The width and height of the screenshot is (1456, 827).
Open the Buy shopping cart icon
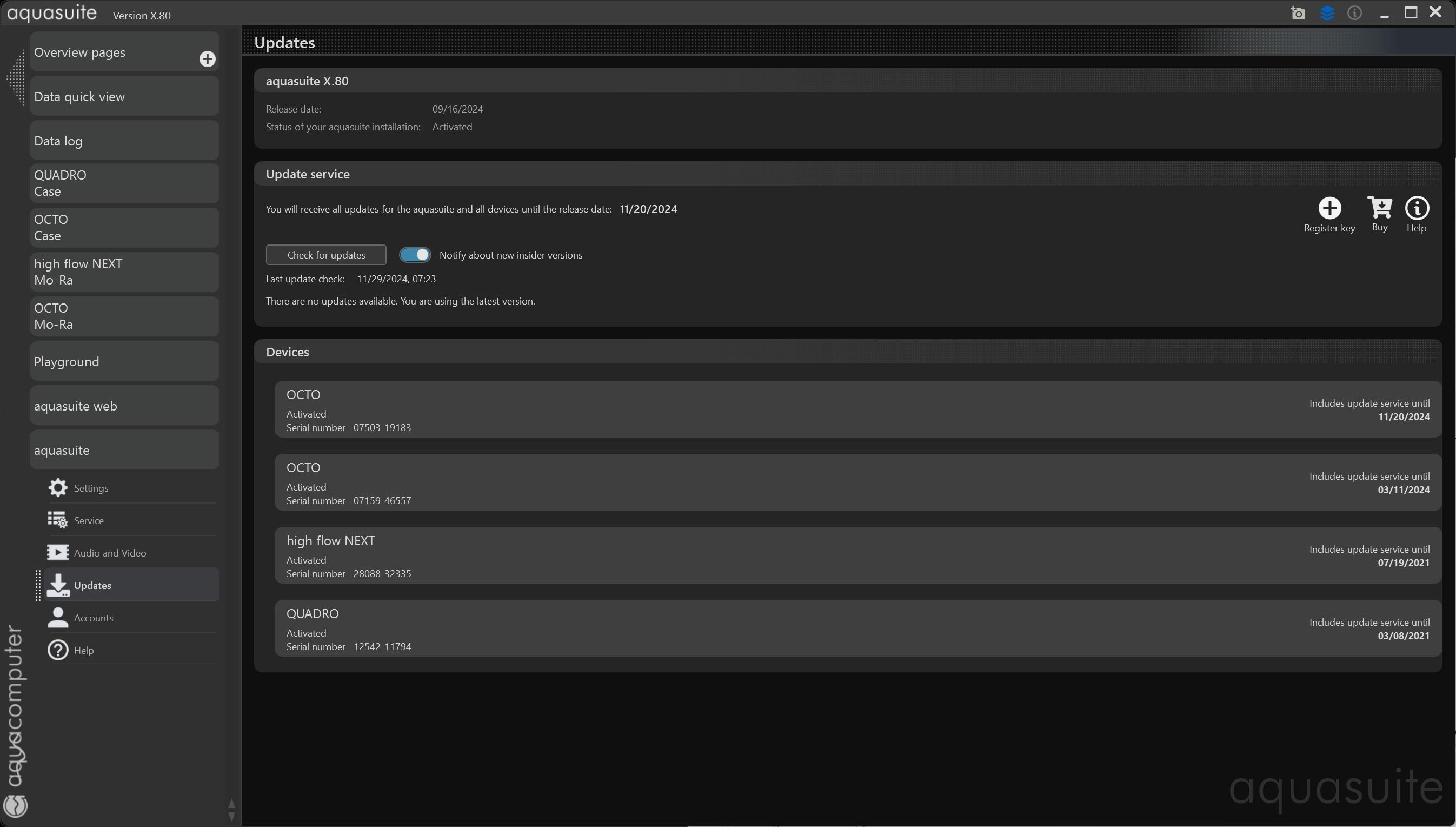tap(1379, 208)
